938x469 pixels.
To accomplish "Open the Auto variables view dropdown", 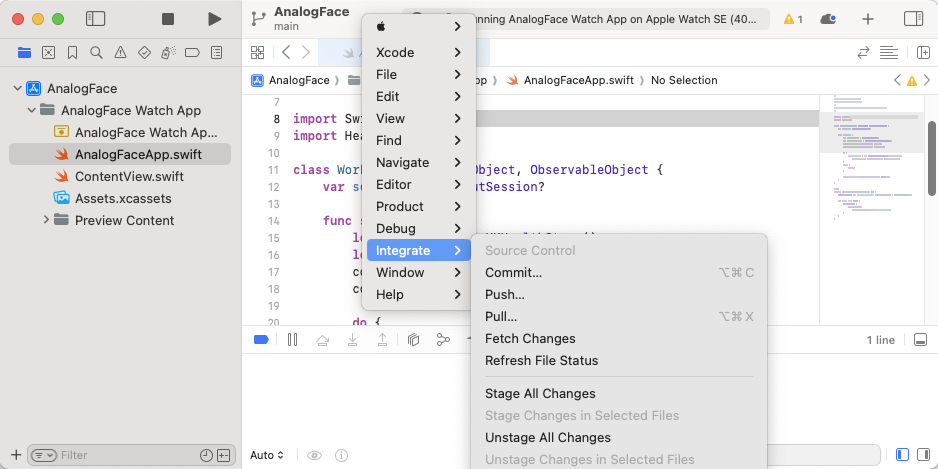I will coord(267,455).
